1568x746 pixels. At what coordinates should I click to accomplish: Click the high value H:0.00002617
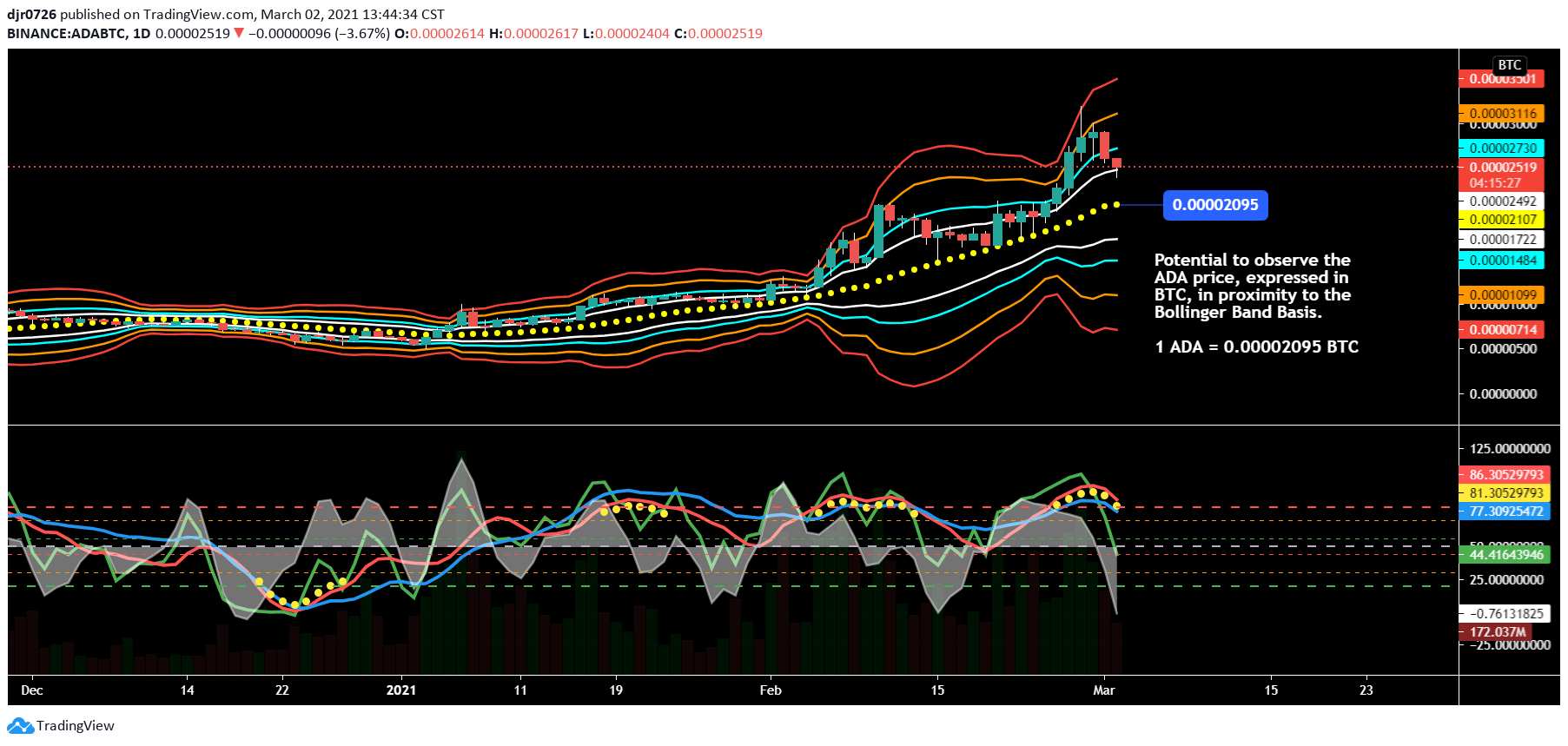coord(533,34)
